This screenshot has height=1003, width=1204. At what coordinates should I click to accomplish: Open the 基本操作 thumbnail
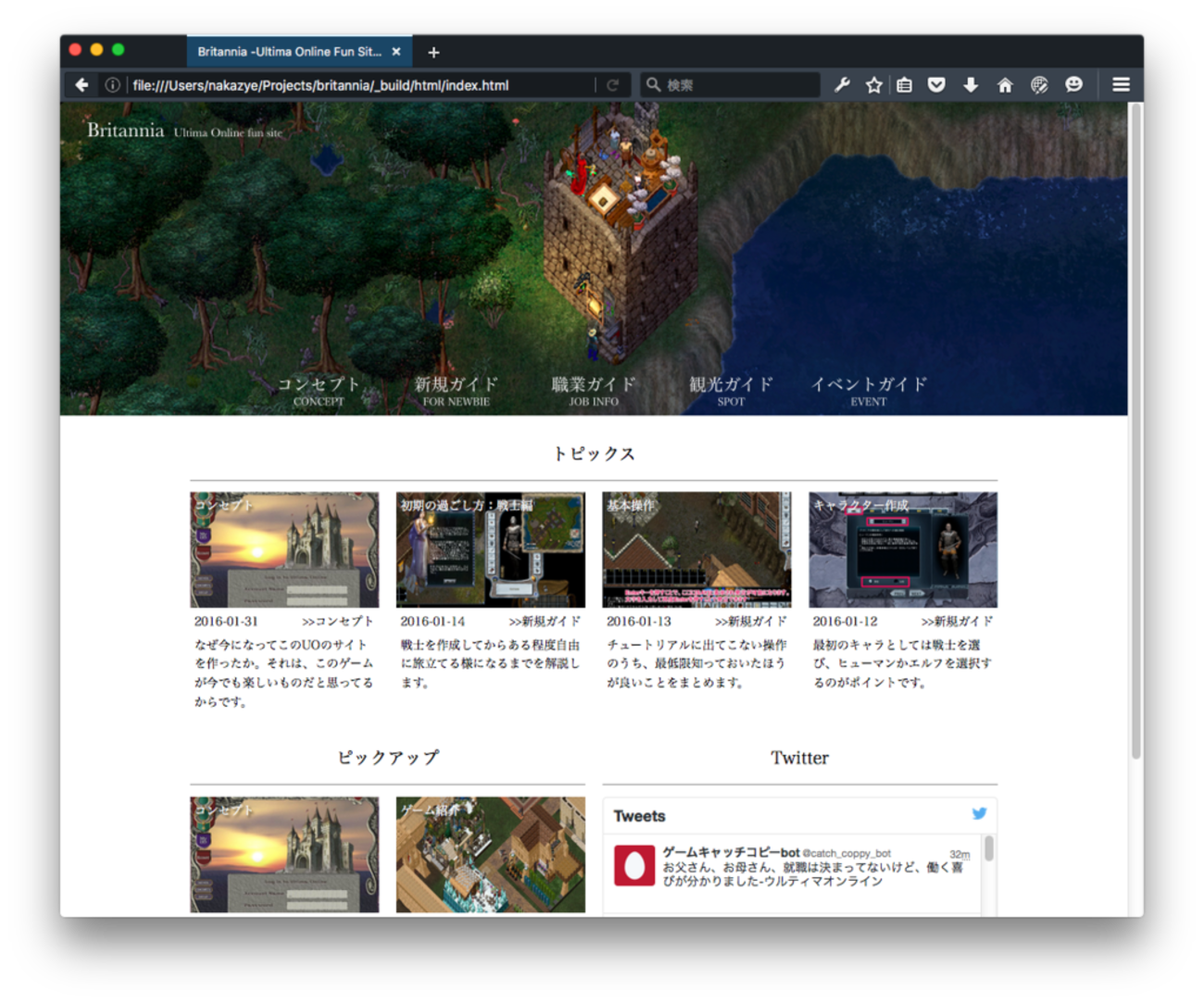(697, 550)
